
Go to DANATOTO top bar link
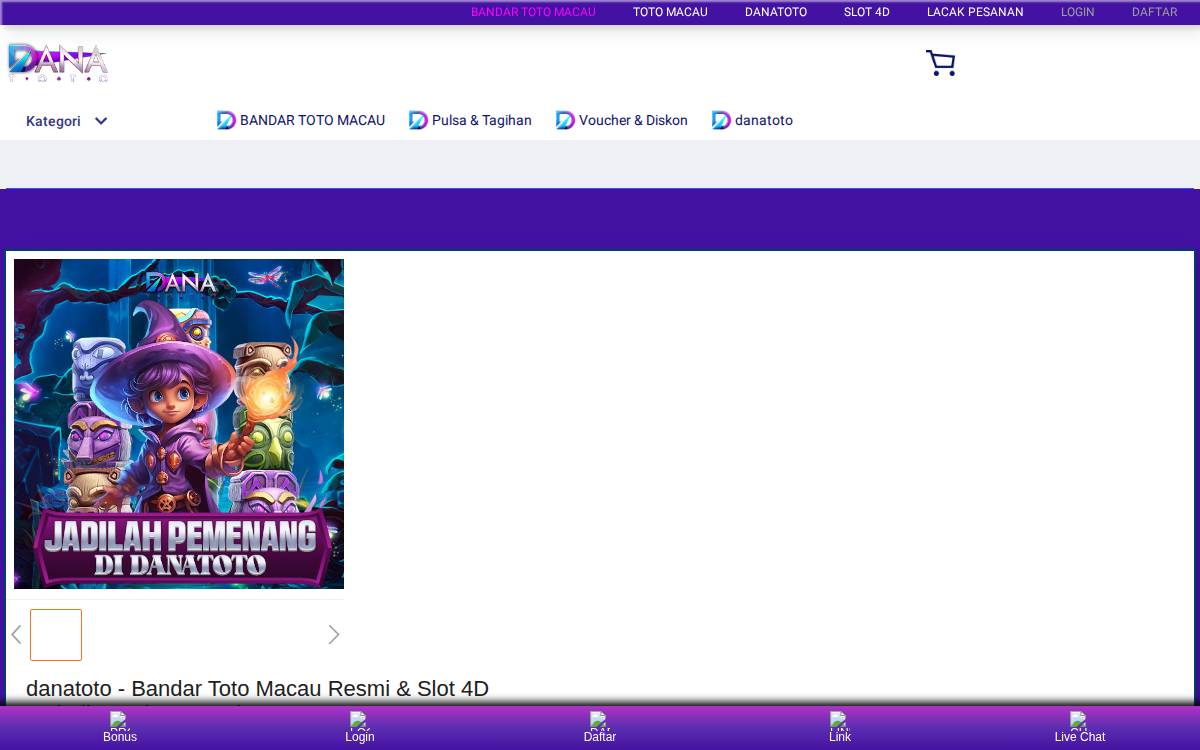pos(776,12)
